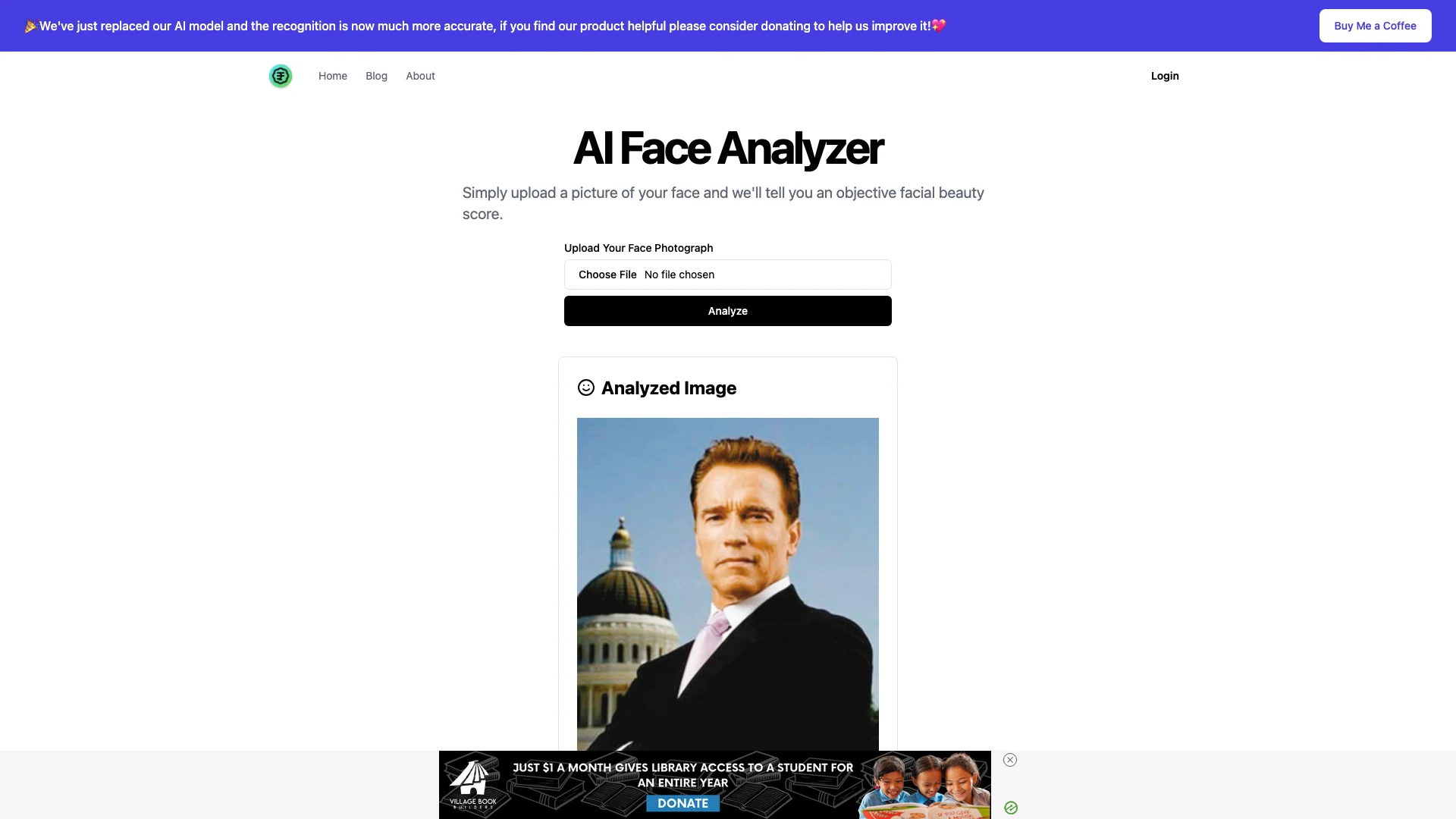Click the Home navigation menu item

(x=332, y=75)
